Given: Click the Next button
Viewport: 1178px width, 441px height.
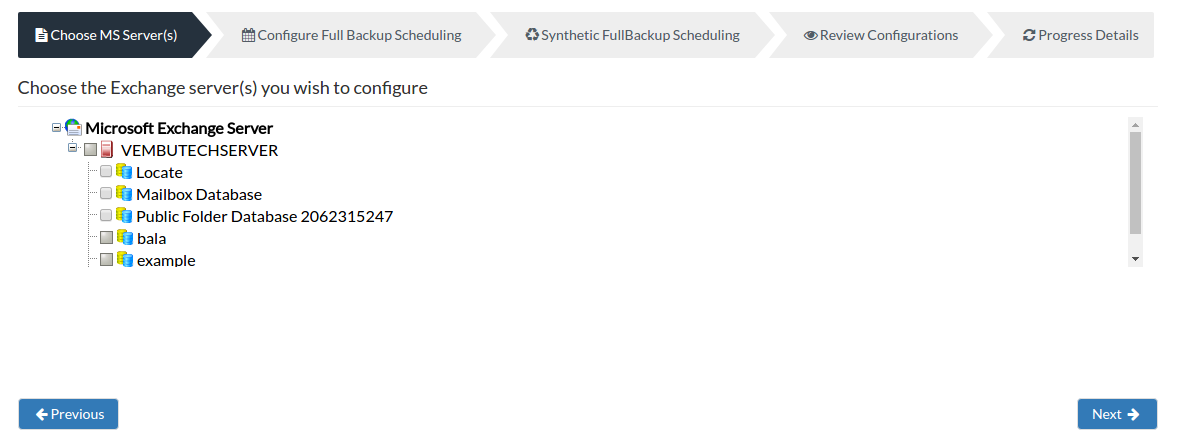Looking at the screenshot, I should (1117, 414).
